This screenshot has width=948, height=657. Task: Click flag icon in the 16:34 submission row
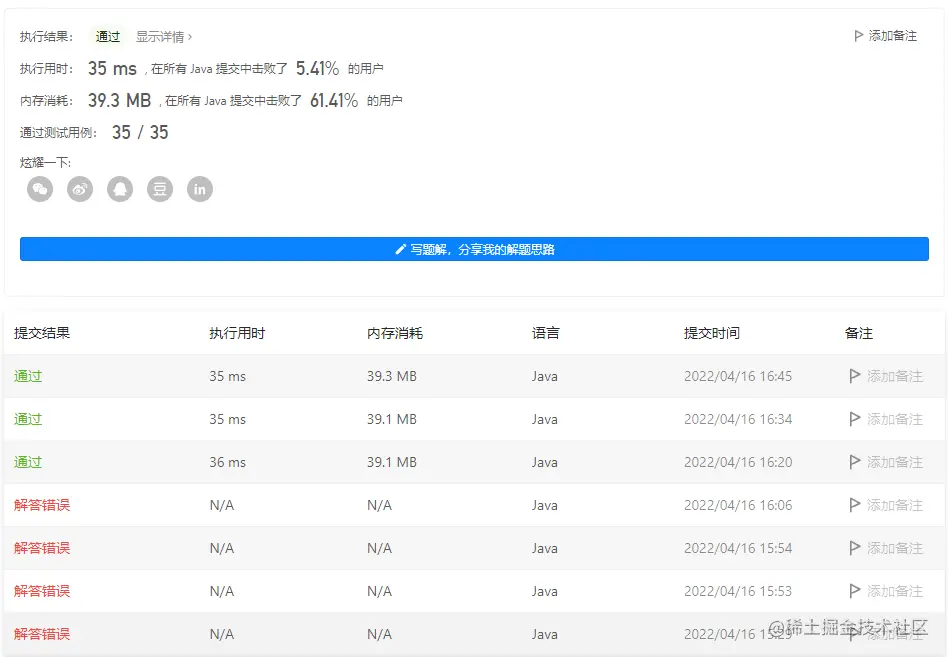[x=854, y=419]
